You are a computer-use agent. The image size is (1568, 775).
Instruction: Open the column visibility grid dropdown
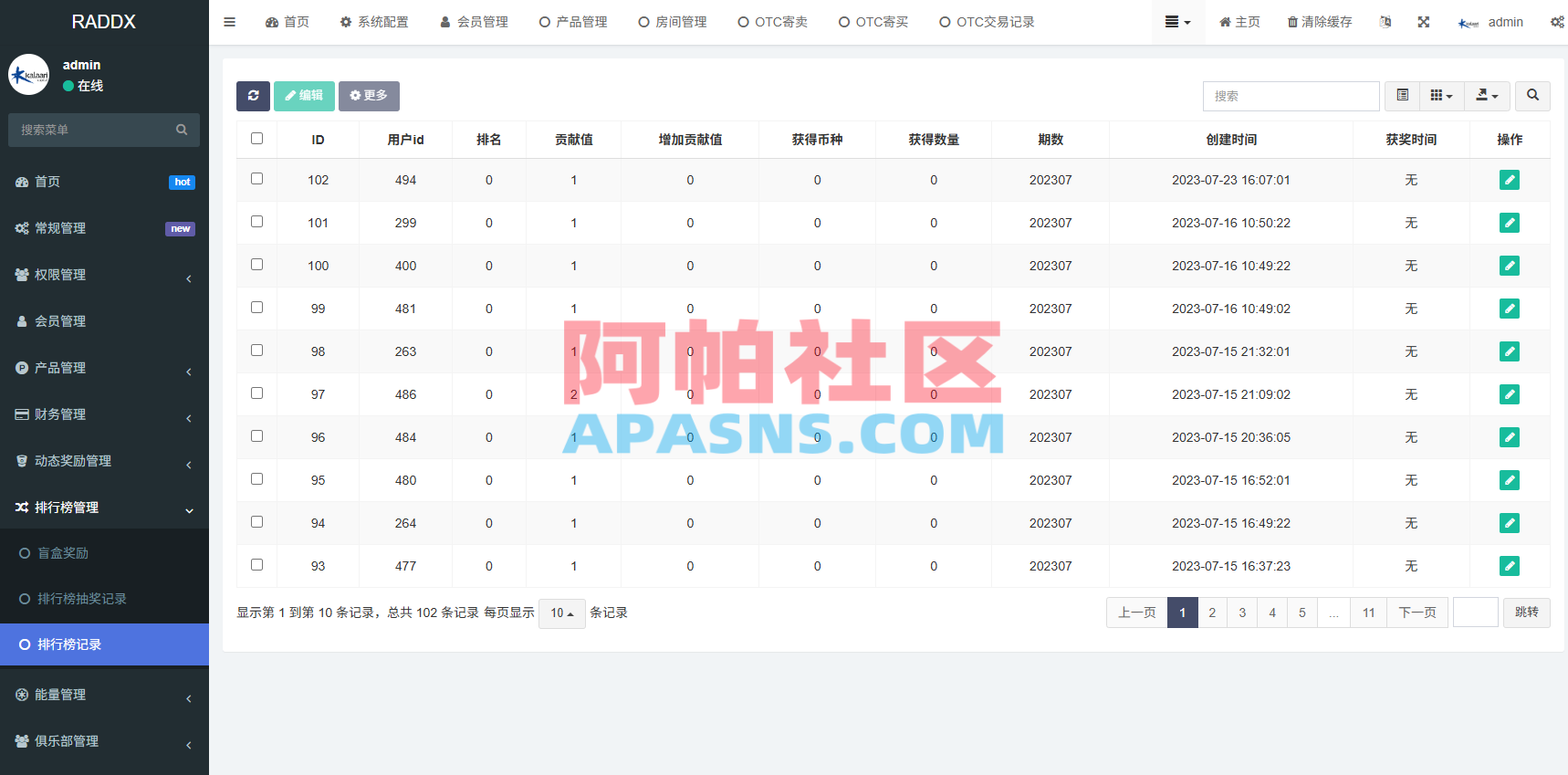tap(1441, 96)
